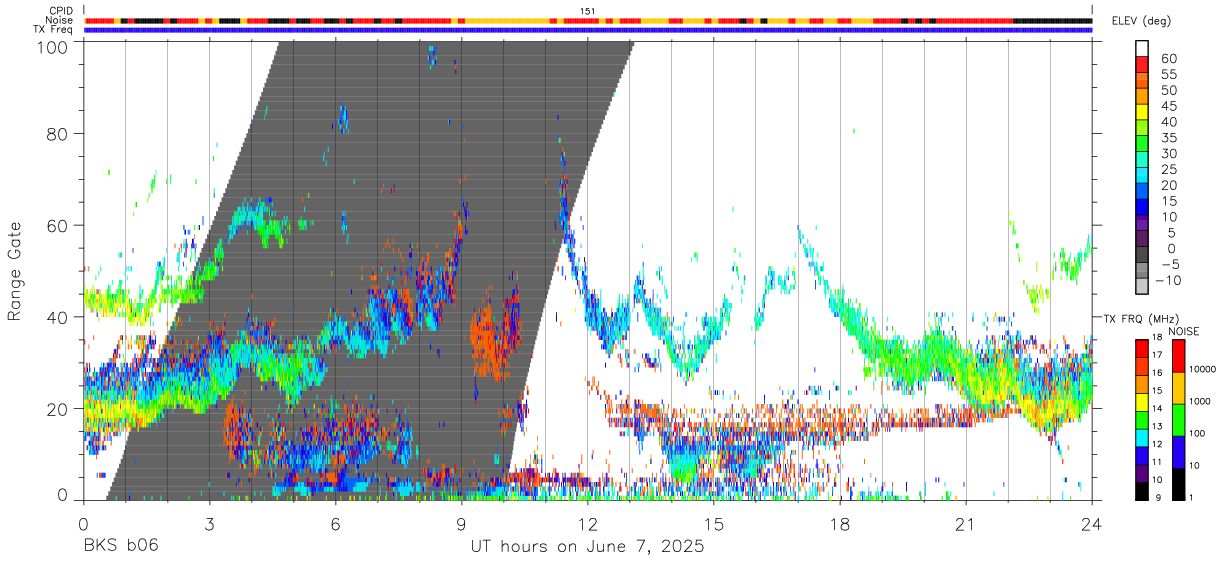1228x567 pixels.
Task: Click the NOISE legend label '10000'
Action: [1205, 370]
